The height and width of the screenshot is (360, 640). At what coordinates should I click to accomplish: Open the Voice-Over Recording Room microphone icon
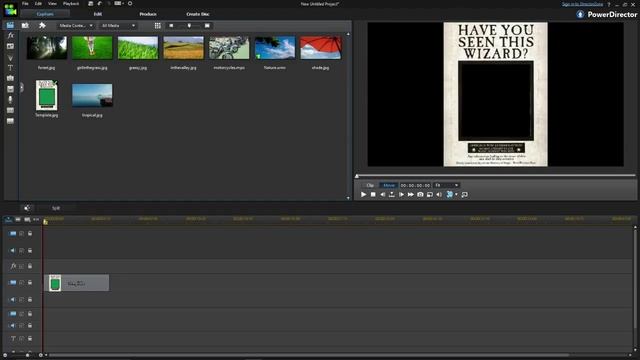tap(11, 99)
